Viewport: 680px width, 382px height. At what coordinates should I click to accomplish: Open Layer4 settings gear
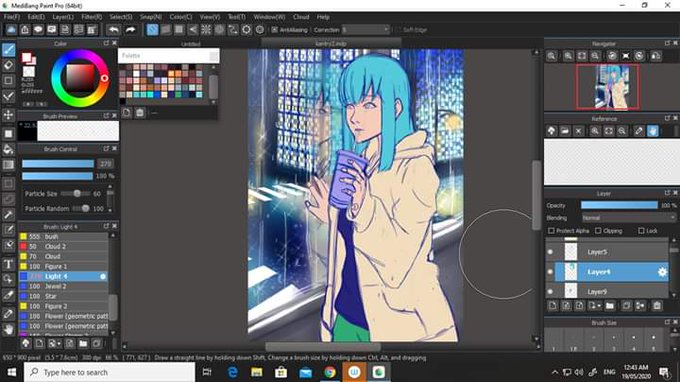tap(662, 272)
